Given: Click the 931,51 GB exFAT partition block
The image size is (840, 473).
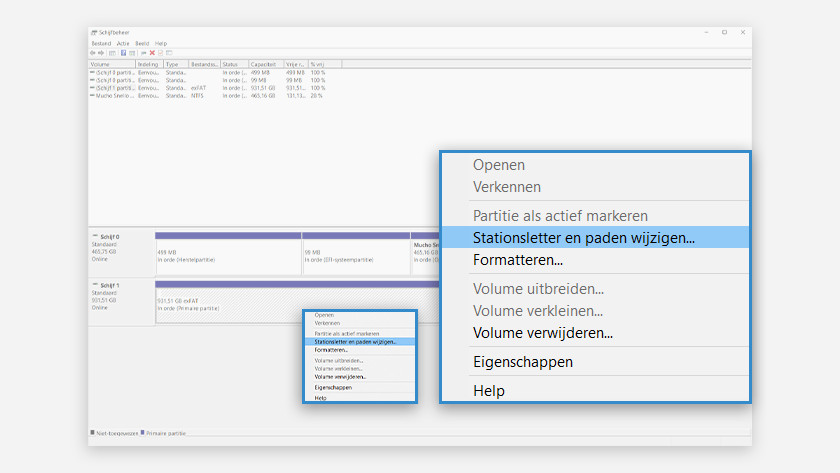Looking at the screenshot, I should (x=228, y=305).
